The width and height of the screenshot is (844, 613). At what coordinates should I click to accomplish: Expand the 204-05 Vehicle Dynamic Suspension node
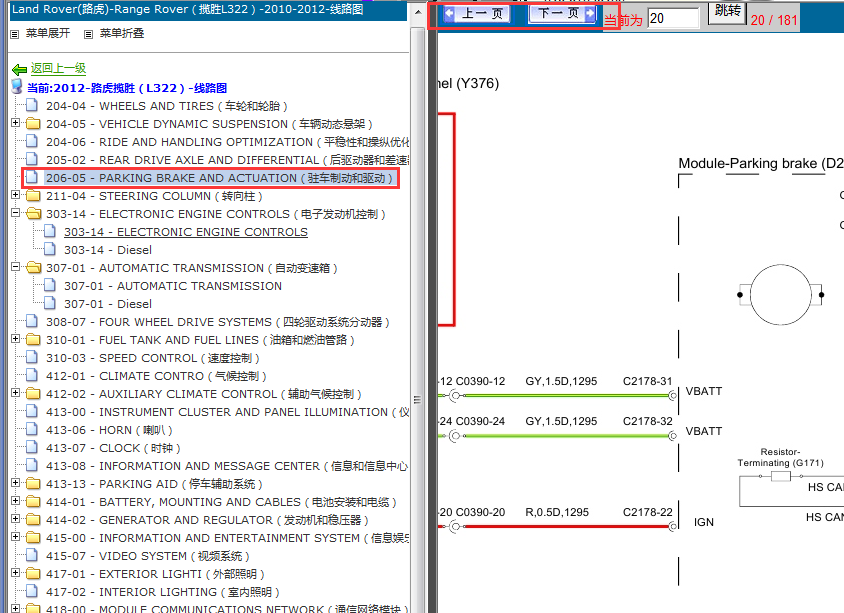click(x=16, y=123)
